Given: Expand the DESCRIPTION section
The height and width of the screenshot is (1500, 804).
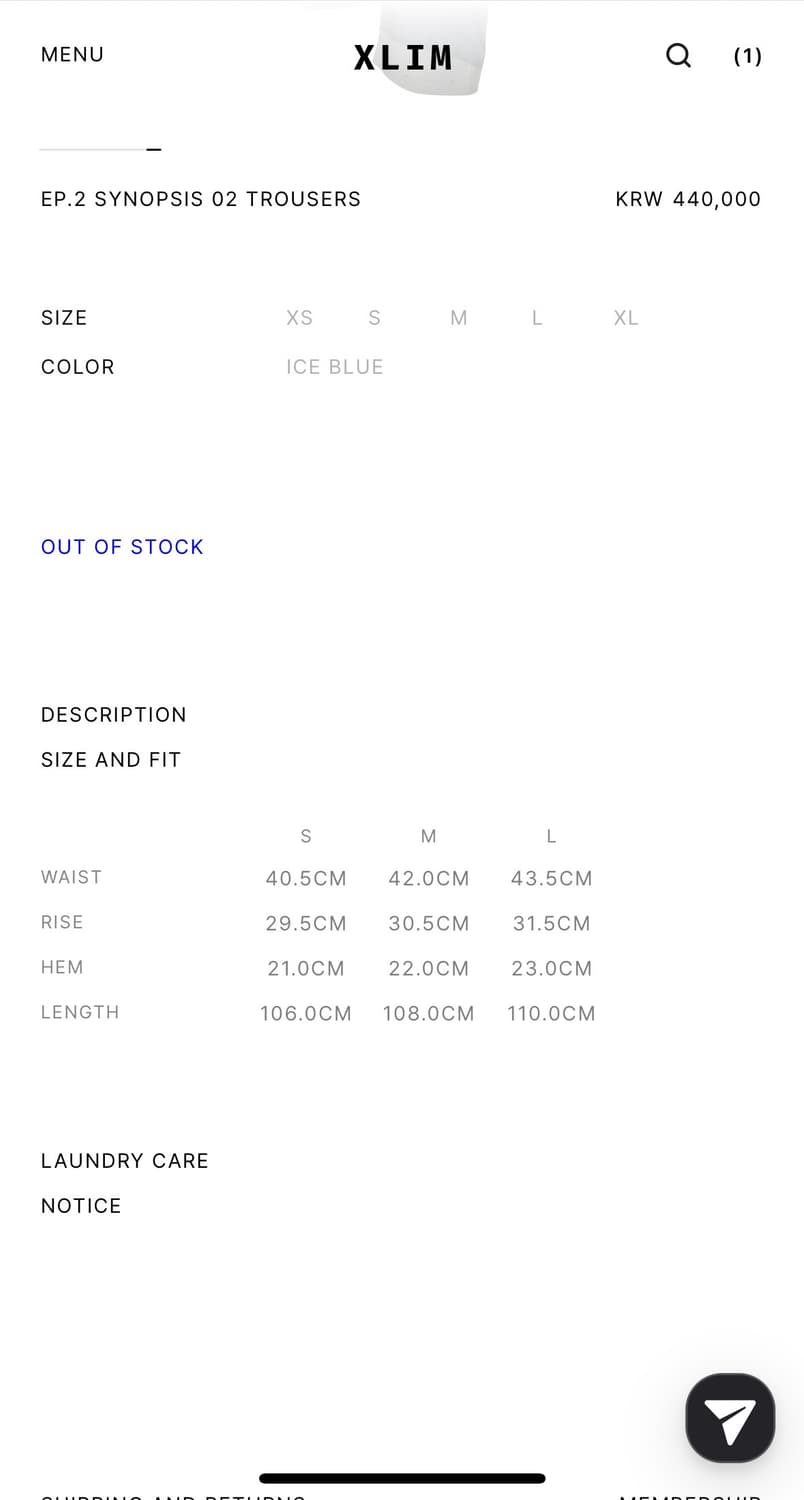Looking at the screenshot, I should (x=113, y=715).
